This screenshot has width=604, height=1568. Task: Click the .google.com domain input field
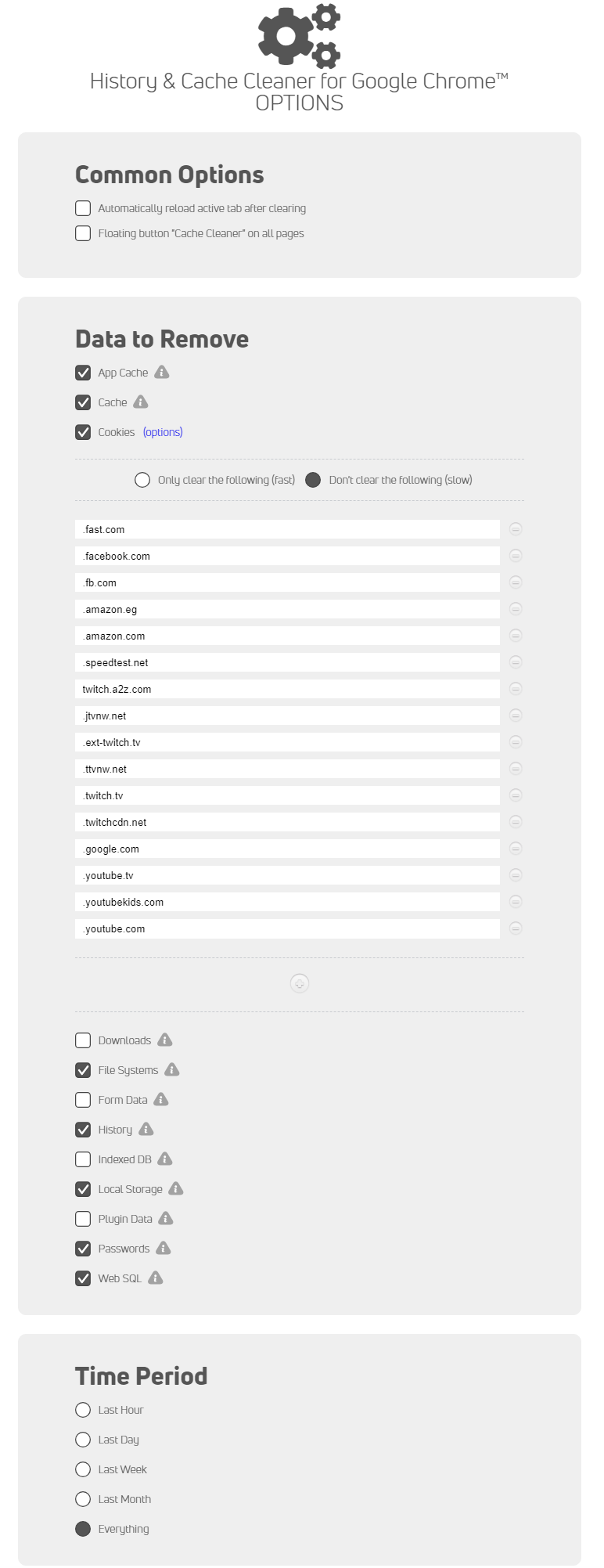[288, 849]
